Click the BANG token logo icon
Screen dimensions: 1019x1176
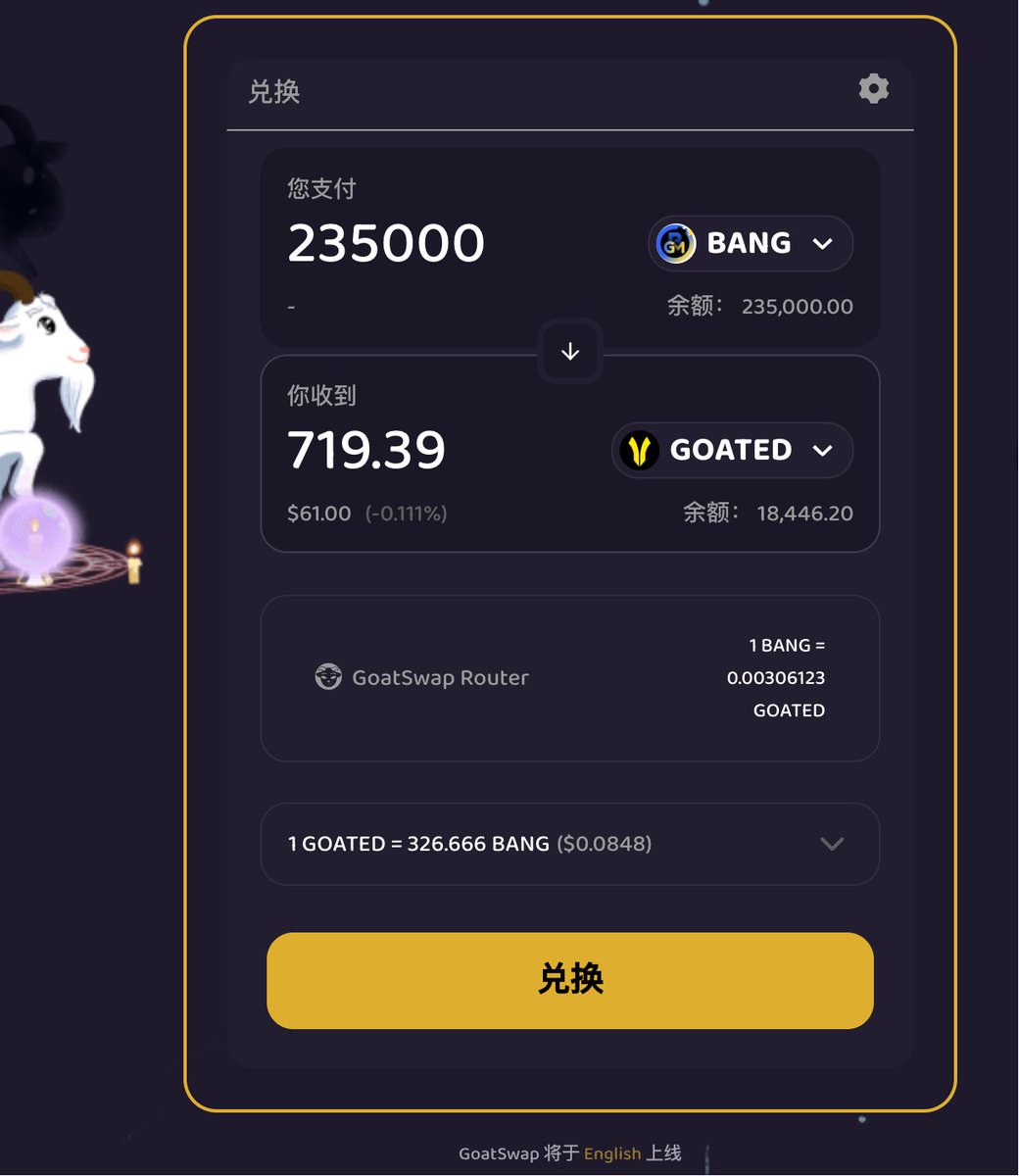coord(676,243)
